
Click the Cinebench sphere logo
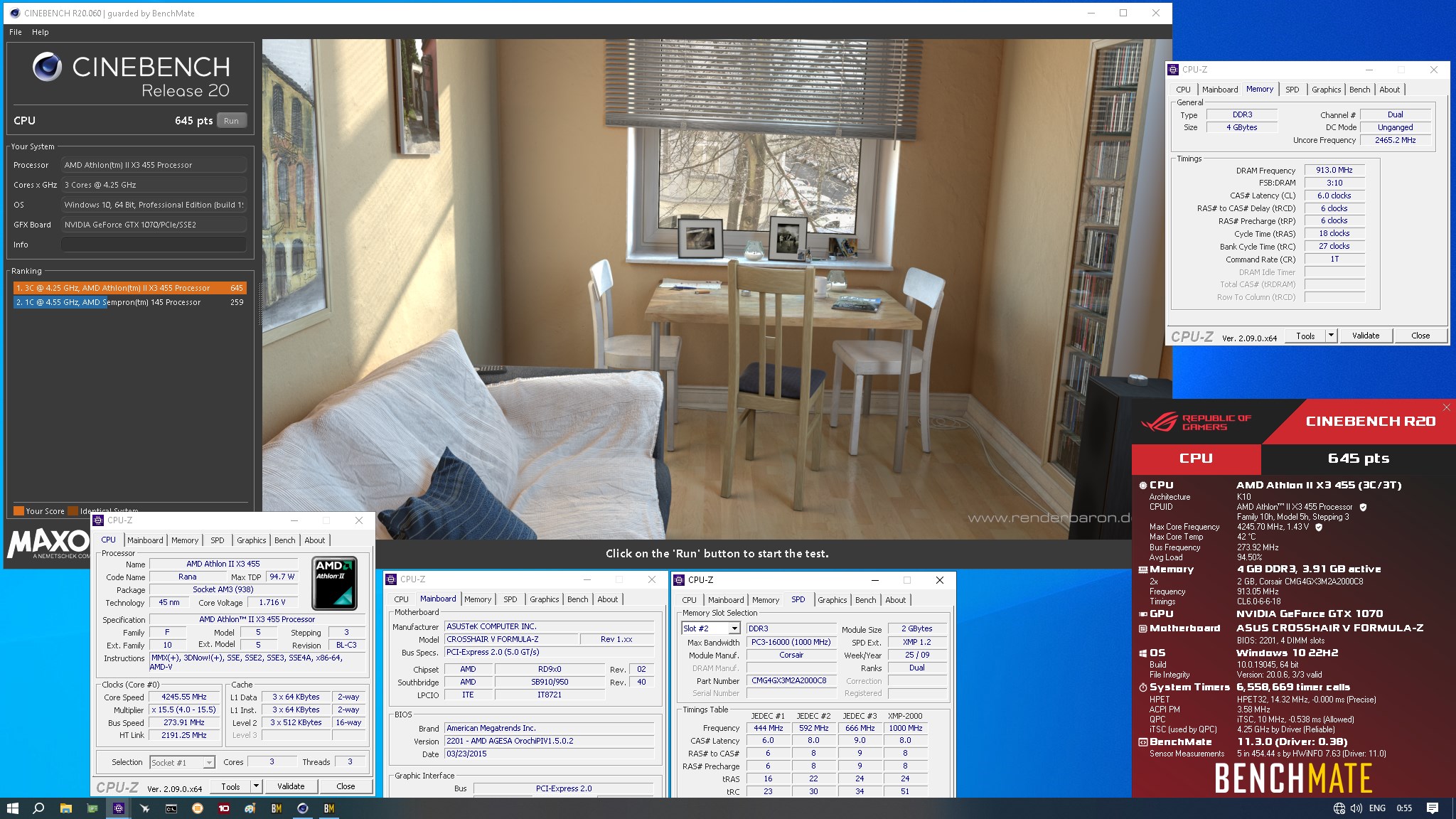(x=47, y=68)
